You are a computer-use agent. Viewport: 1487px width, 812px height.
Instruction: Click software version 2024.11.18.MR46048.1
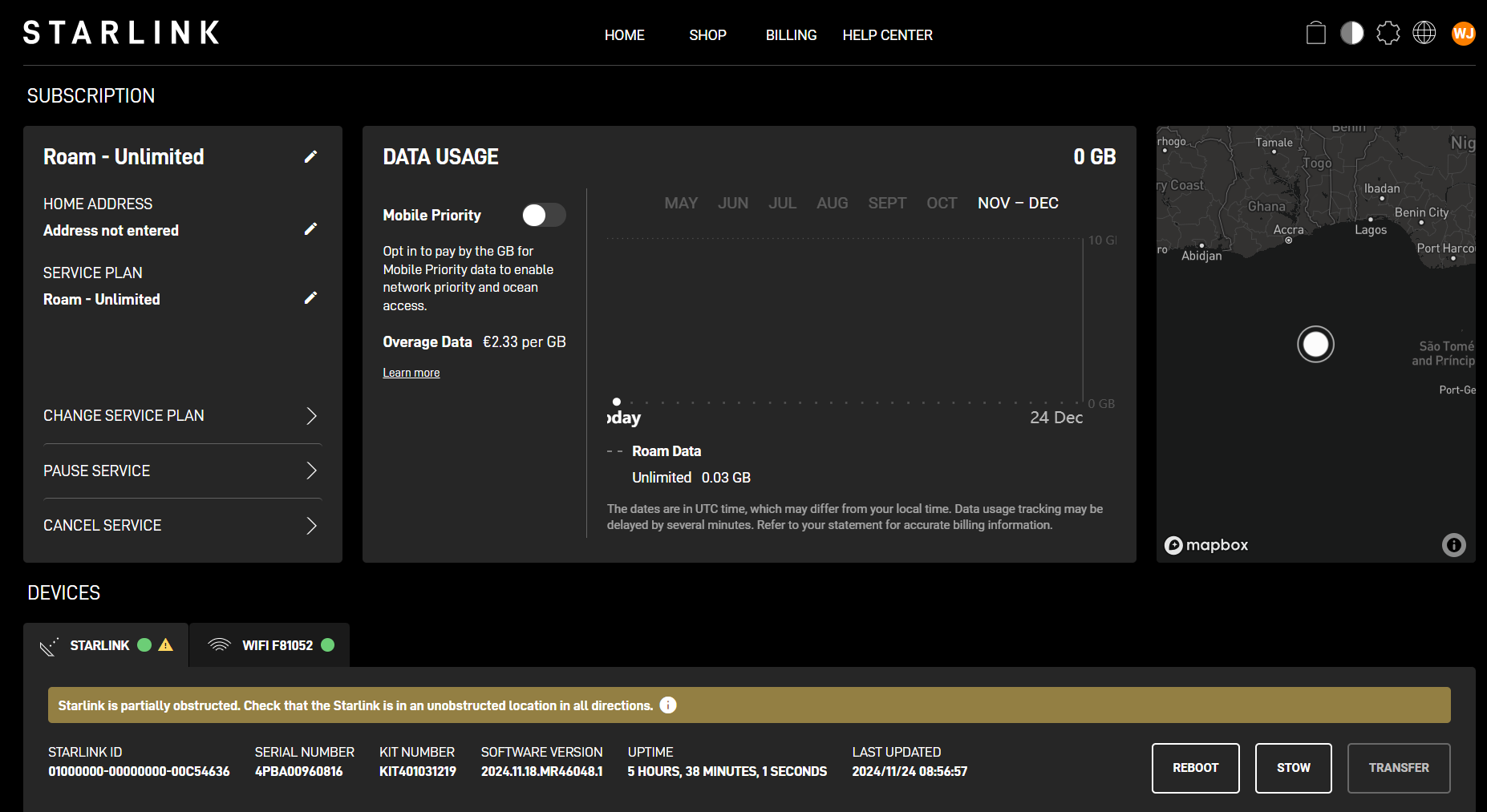point(541,771)
